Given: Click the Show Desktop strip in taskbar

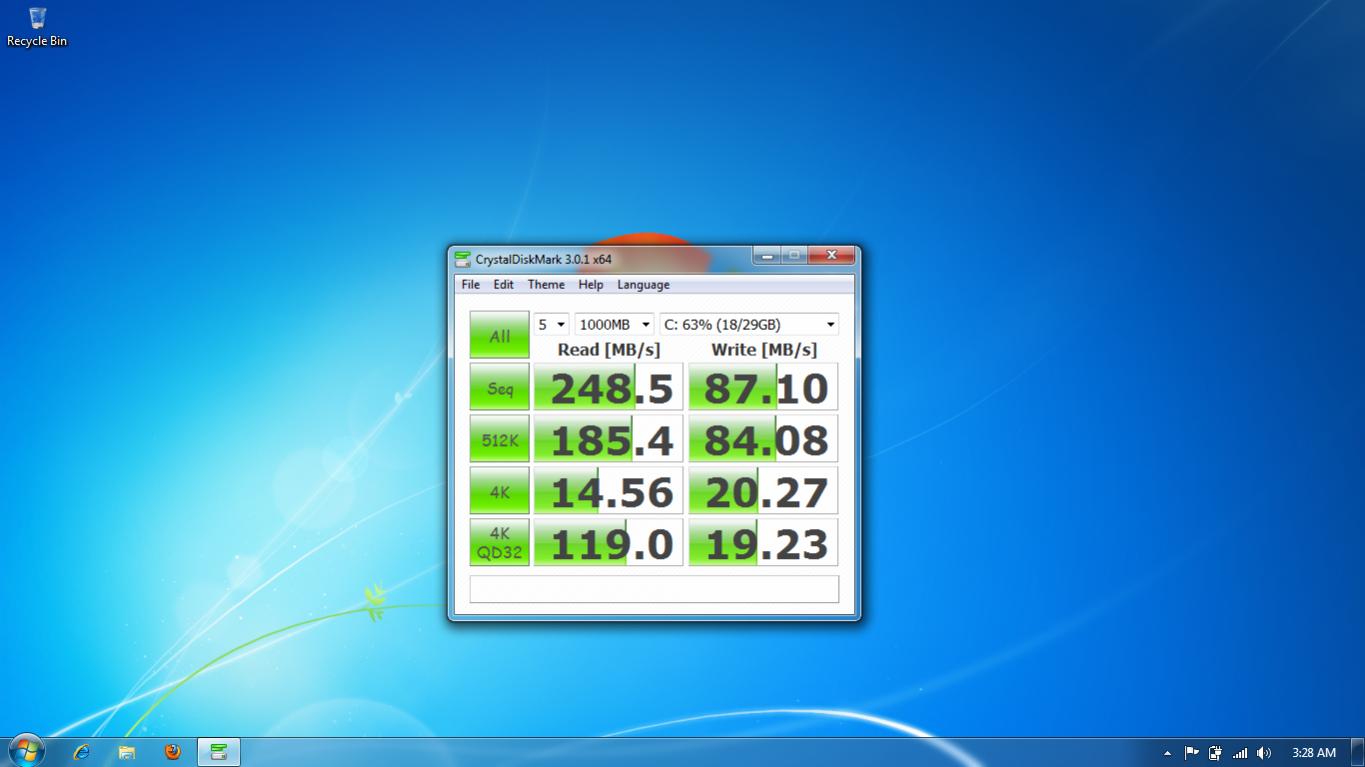Looking at the screenshot, I should tap(1358, 752).
